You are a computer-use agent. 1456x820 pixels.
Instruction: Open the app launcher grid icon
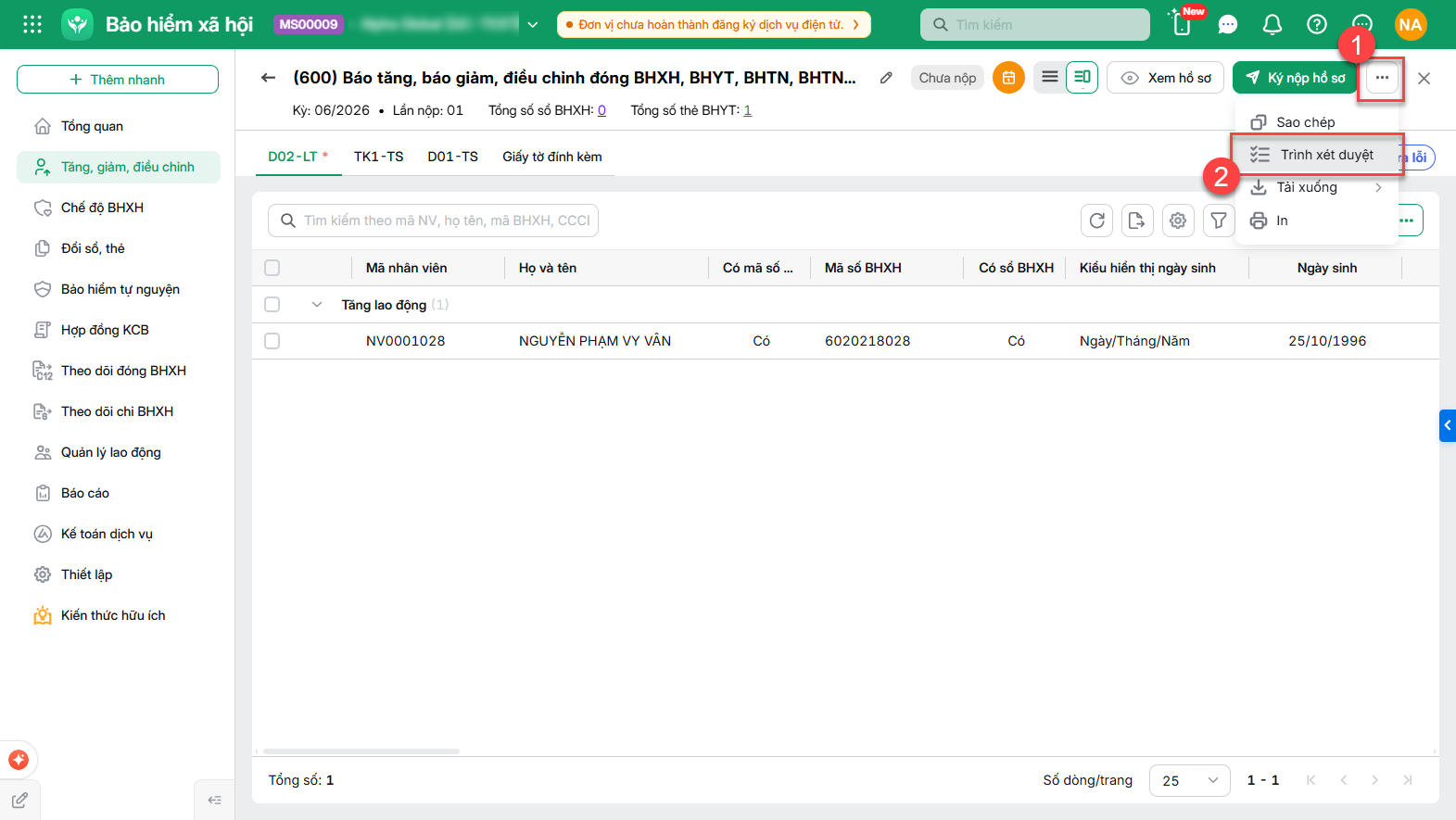tap(32, 24)
